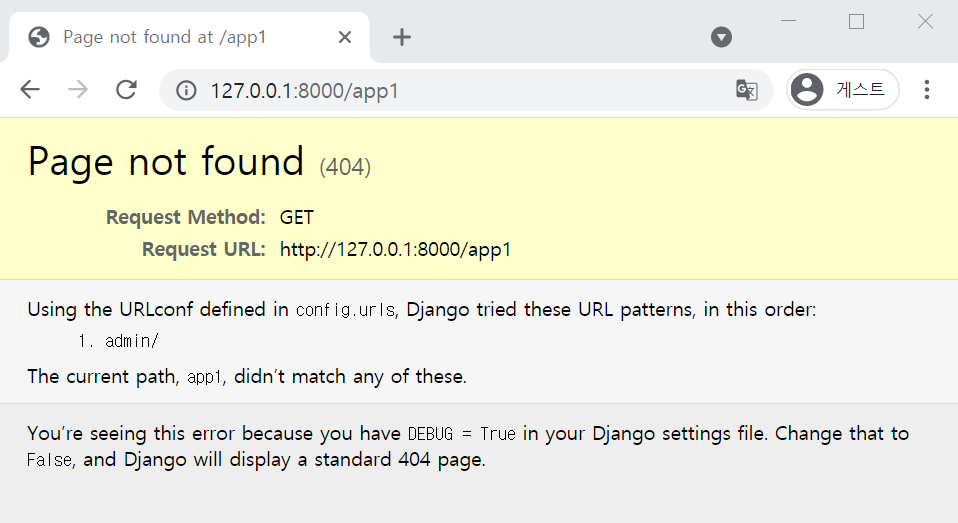Viewport: 958px width, 523px height.
Task: Open Google Translate icon in address bar
Action: pos(747,90)
